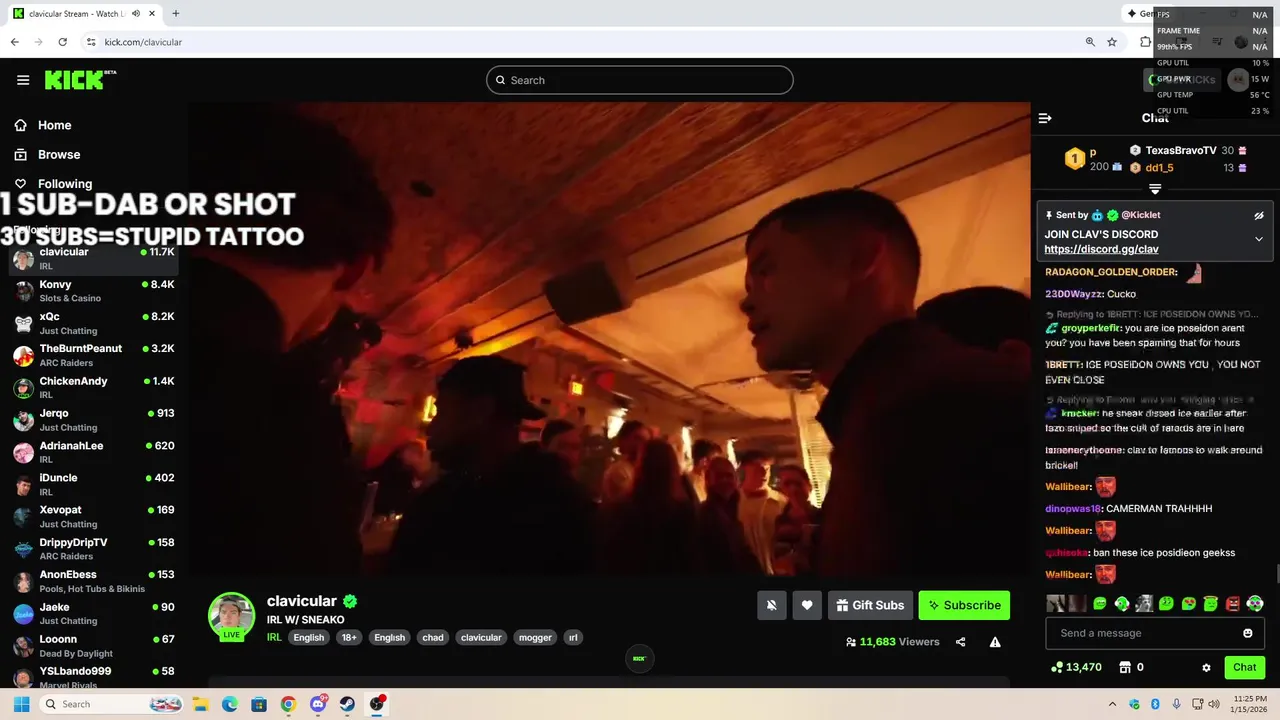This screenshot has height=720, width=1280.
Task: Zoom icon in address bar
Action: (1090, 42)
